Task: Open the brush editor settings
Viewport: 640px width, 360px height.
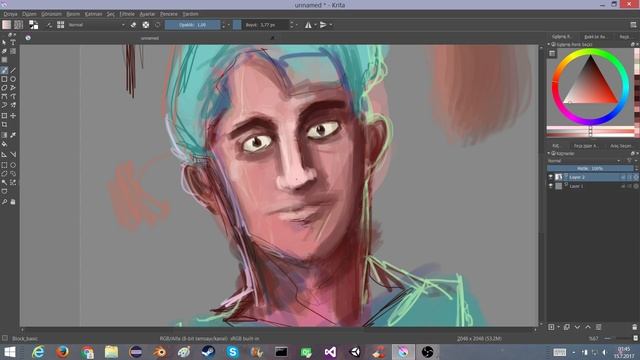Action: (49, 25)
